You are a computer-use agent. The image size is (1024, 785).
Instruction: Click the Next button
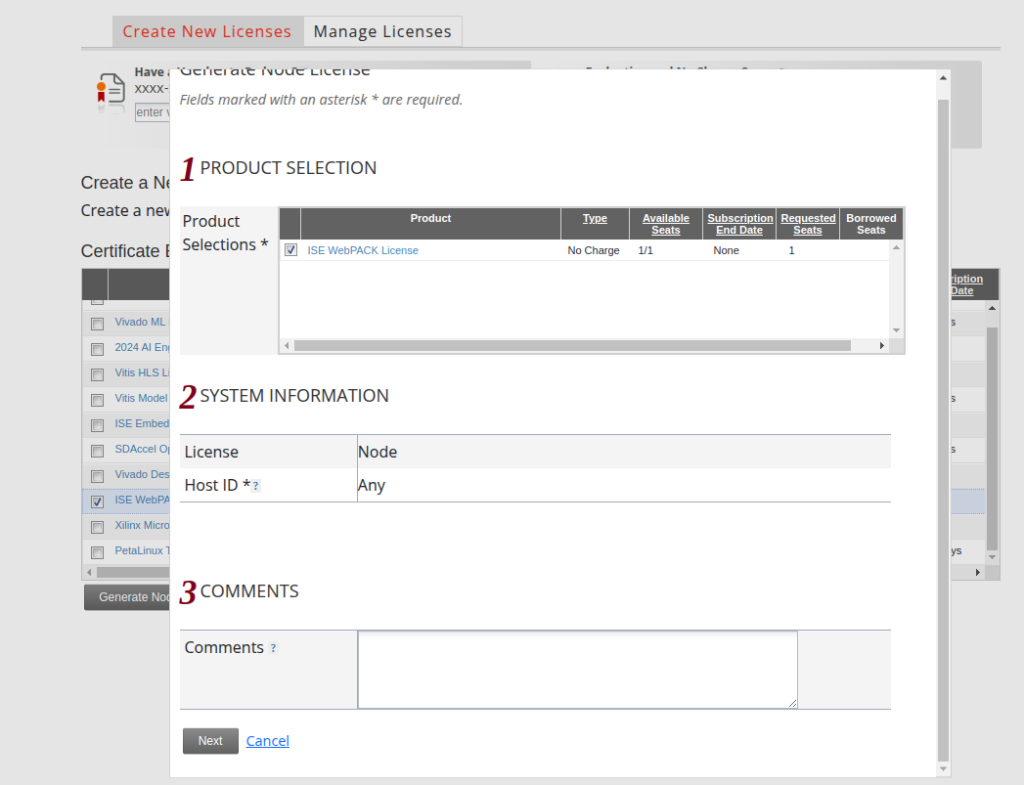(210, 741)
